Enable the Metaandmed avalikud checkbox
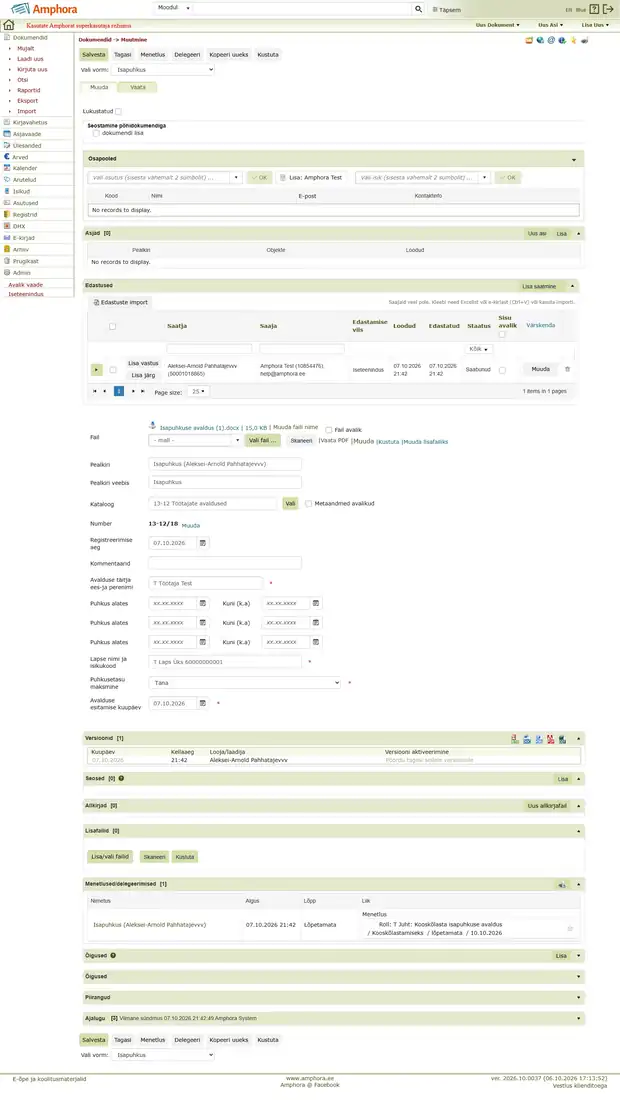This screenshot has width=620, height=1100. coord(308,504)
